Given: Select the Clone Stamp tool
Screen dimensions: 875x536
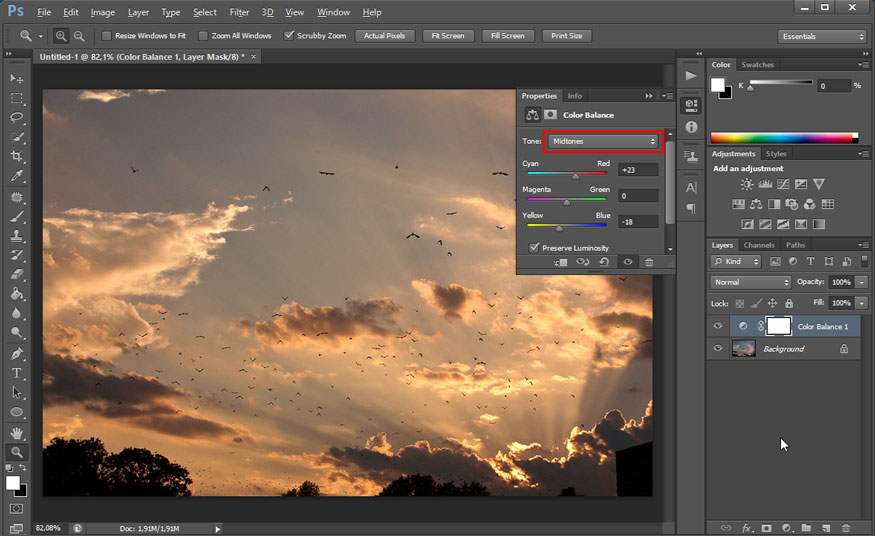Looking at the screenshot, I should [x=17, y=235].
